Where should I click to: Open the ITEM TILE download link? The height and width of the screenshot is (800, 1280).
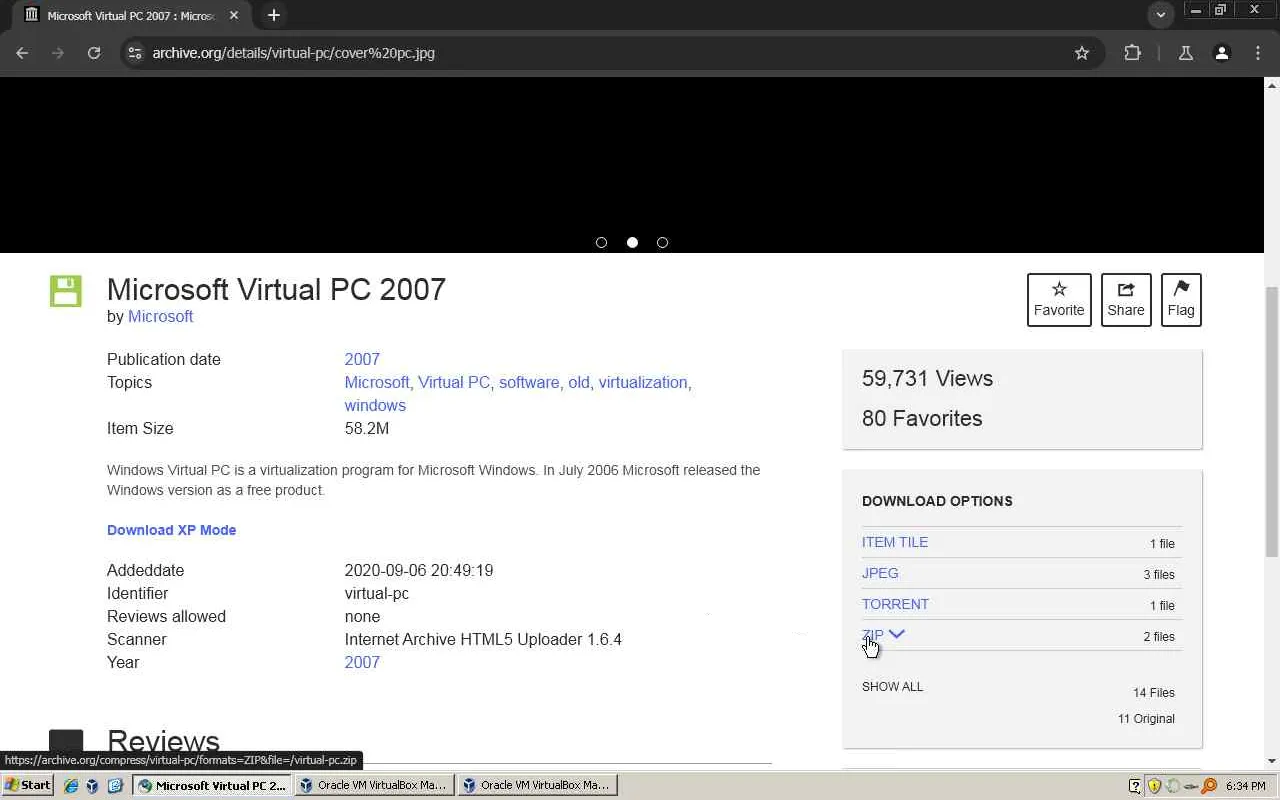point(895,542)
